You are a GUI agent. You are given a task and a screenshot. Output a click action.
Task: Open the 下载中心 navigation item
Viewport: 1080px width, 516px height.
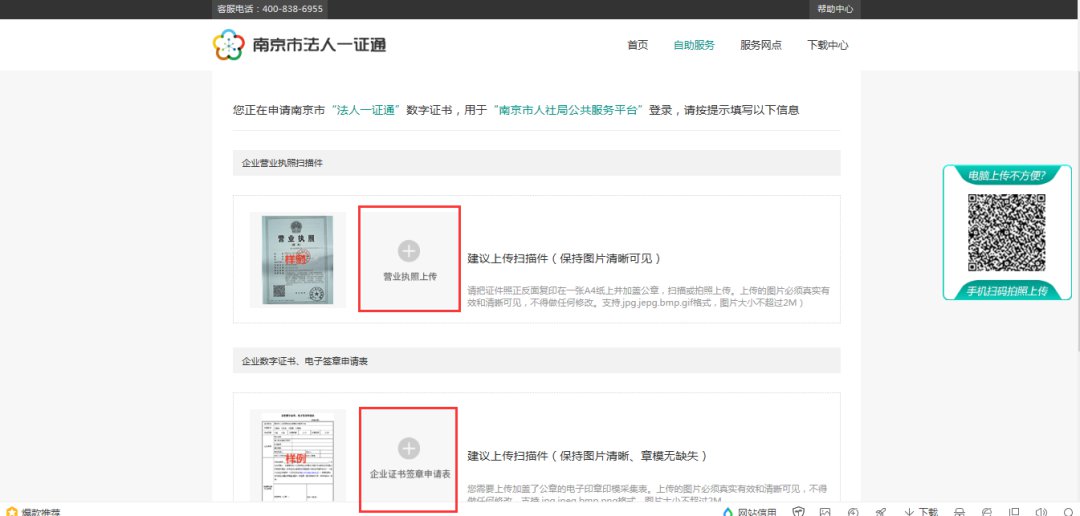(827, 45)
